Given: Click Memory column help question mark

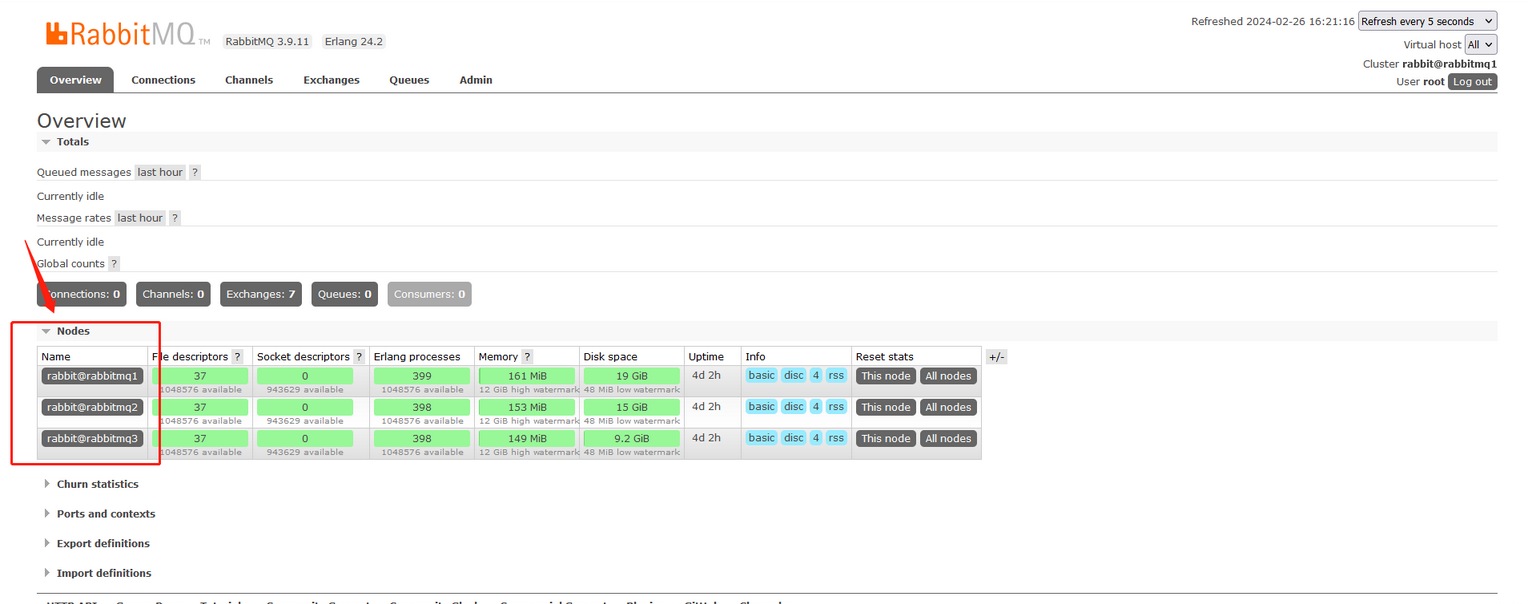Looking at the screenshot, I should click(x=527, y=357).
